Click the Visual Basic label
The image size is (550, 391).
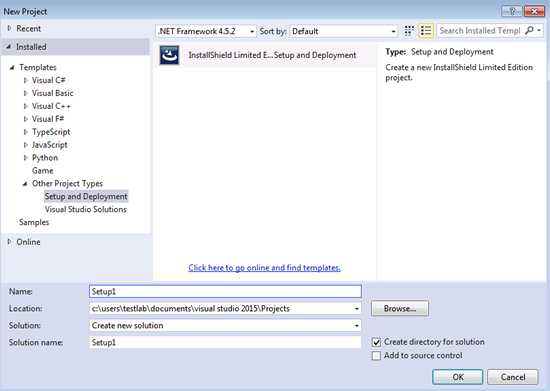(x=53, y=93)
